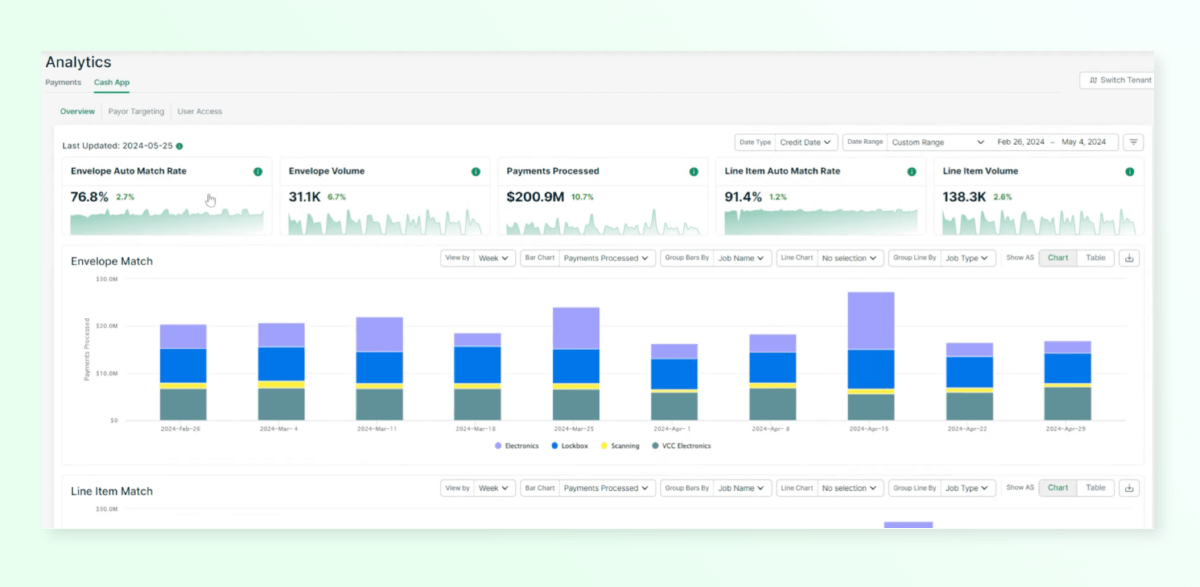Open the Payments Processed info icon
The height and width of the screenshot is (587, 1200).
coord(693,171)
